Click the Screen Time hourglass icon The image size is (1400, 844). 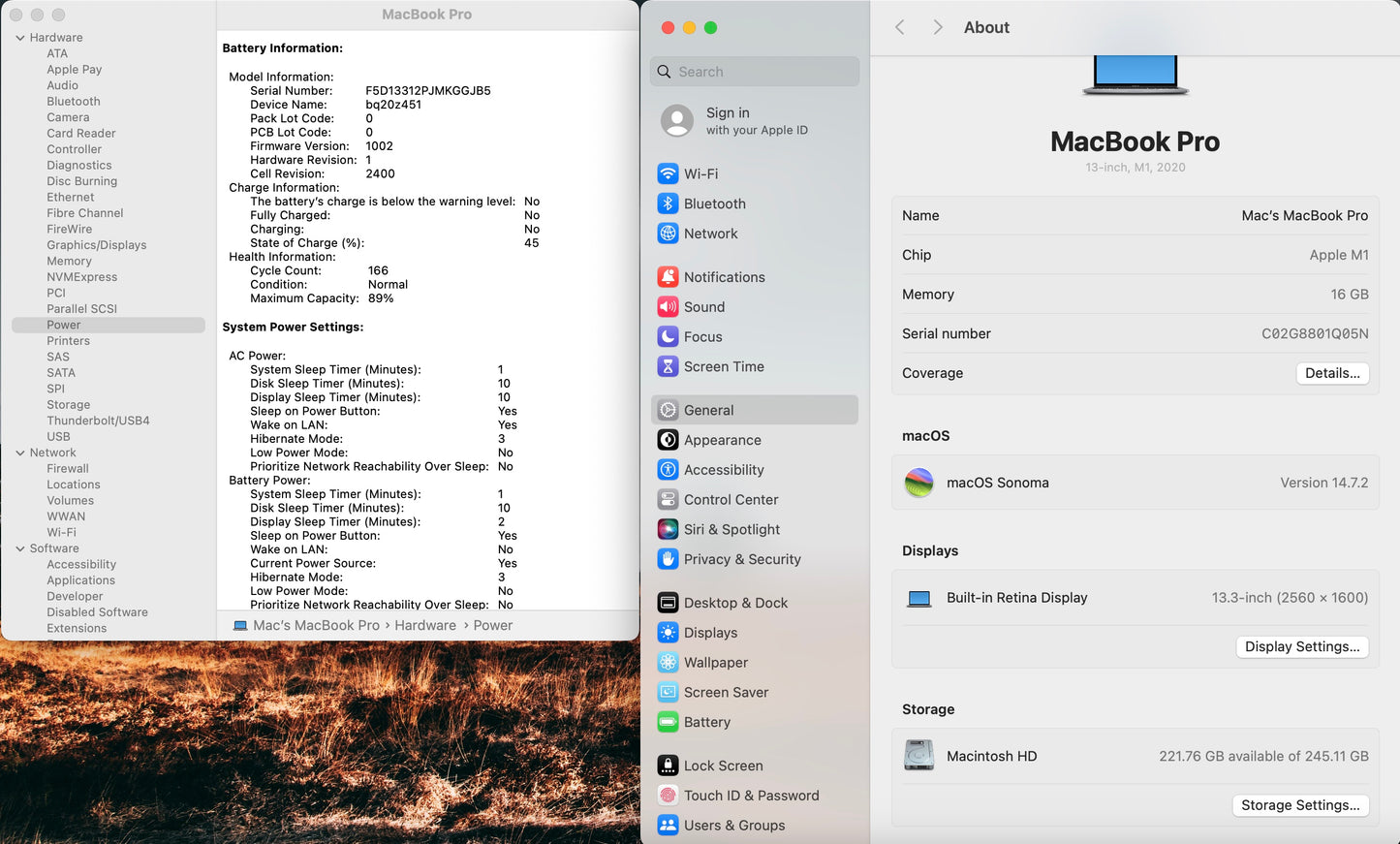668,366
